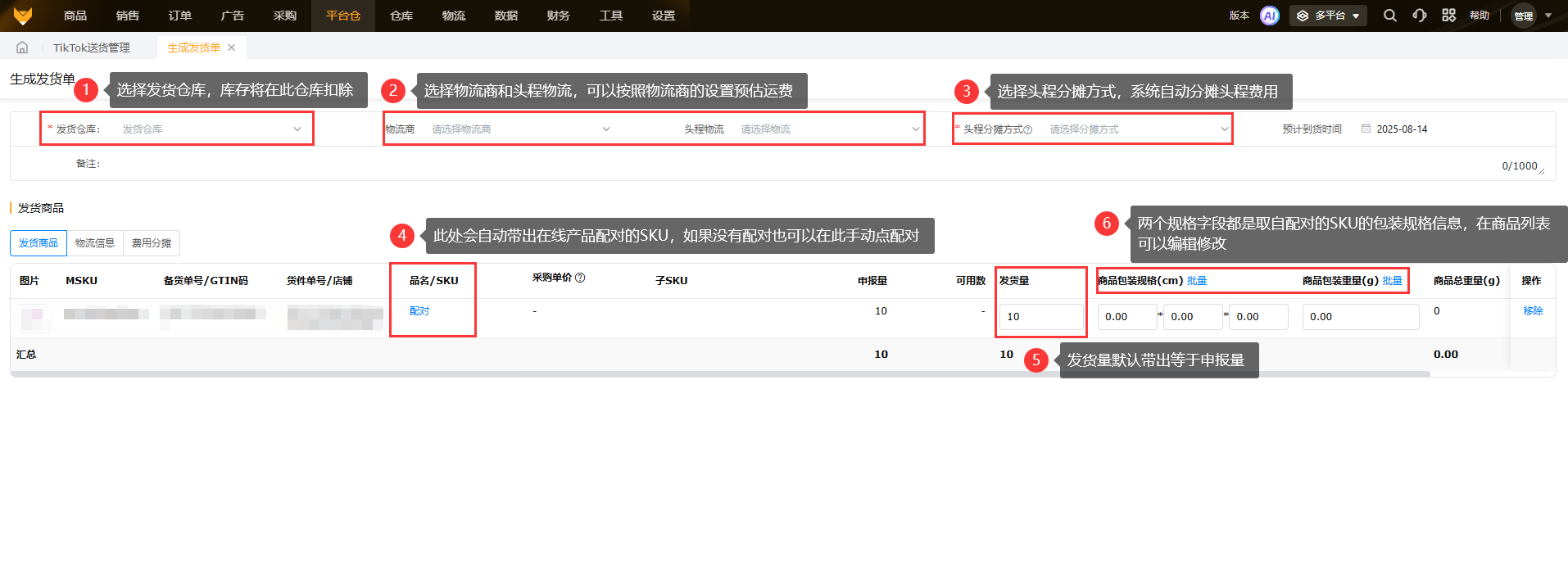The image size is (1568, 579).
Task: Open the AI assistant icon
Action: click(1270, 16)
